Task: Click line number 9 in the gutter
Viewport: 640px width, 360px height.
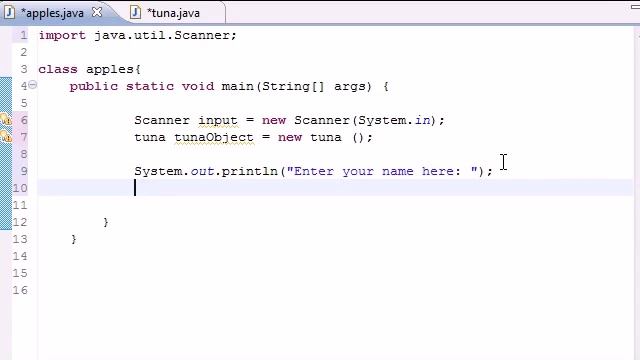Action: pyautogui.click(x=23, y=171)
